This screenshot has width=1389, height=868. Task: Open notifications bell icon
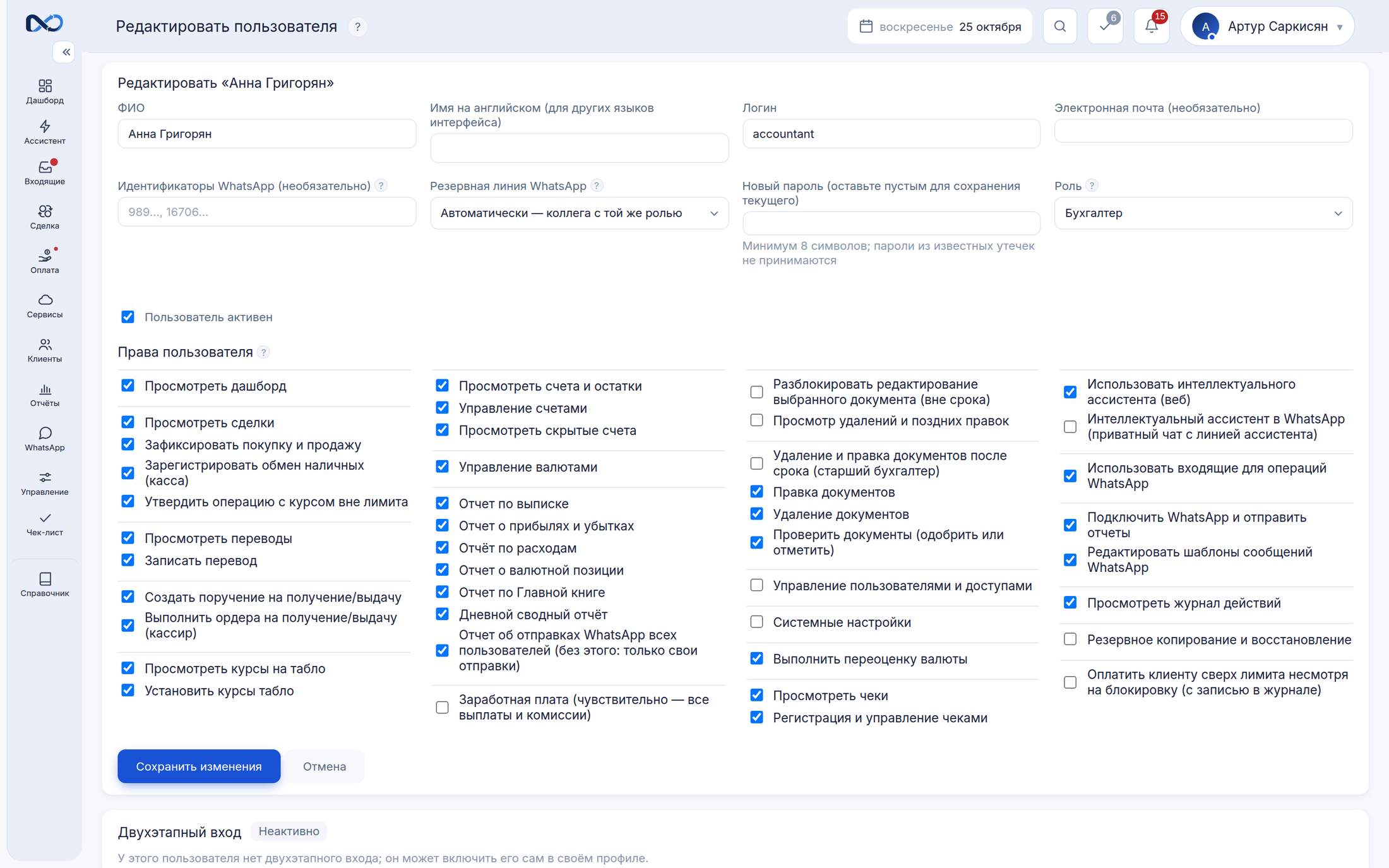click(x=1152, y=27)
